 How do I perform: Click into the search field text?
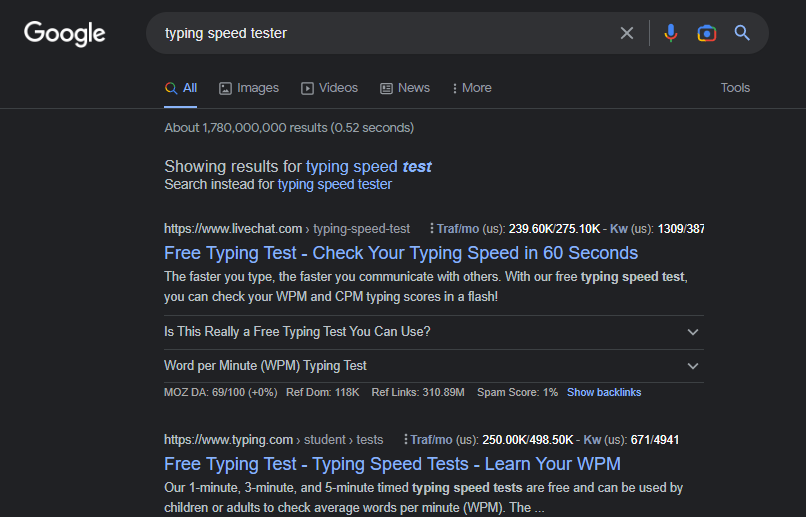pyautogui.click(x=226, y=33)
